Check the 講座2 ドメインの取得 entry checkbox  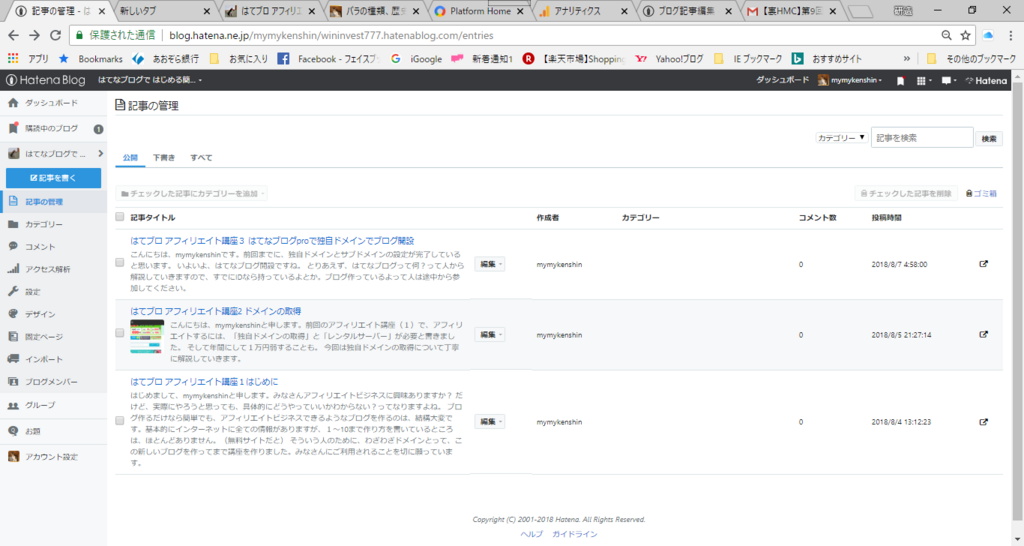pyautogui.click(x=120, y=333)
